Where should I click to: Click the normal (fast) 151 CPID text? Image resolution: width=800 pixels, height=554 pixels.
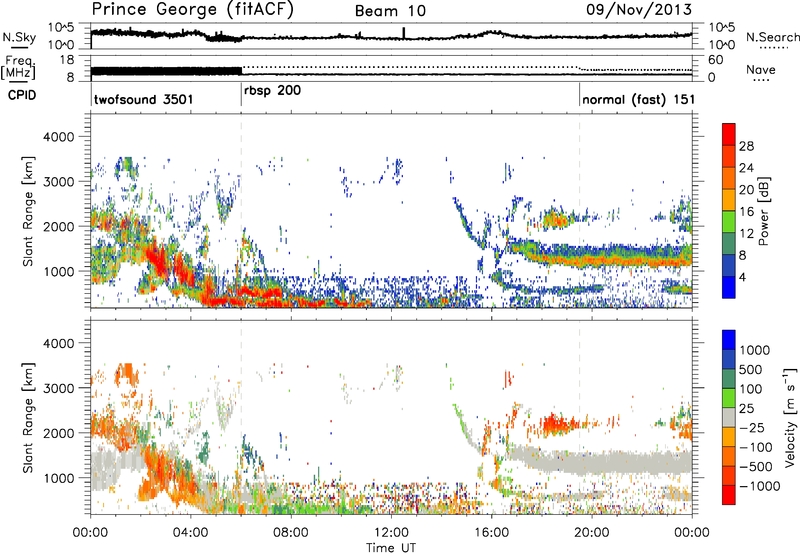tap(638, 99)
